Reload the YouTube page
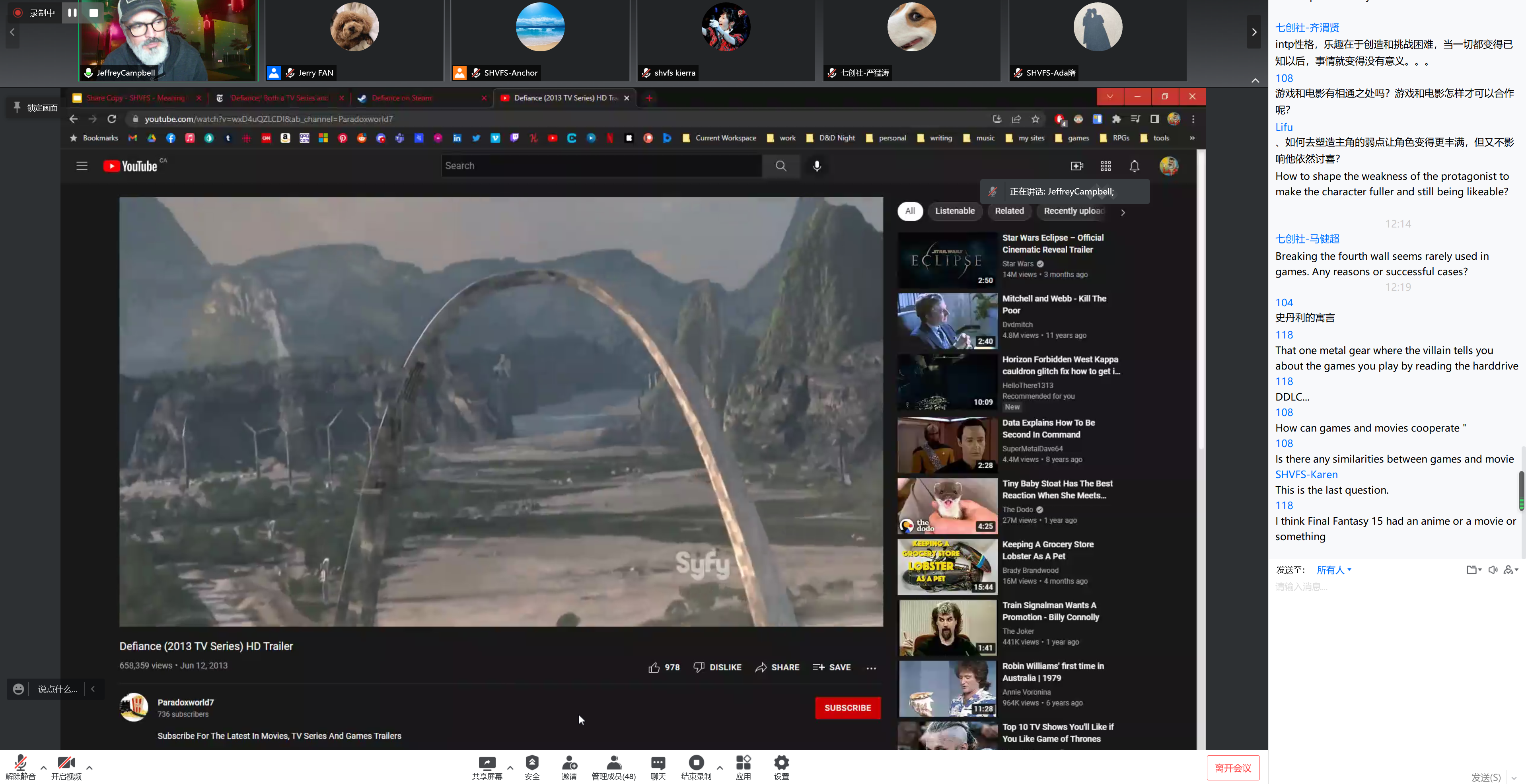The width and height of the screenshot is (1526, 784). pos(111,119)
